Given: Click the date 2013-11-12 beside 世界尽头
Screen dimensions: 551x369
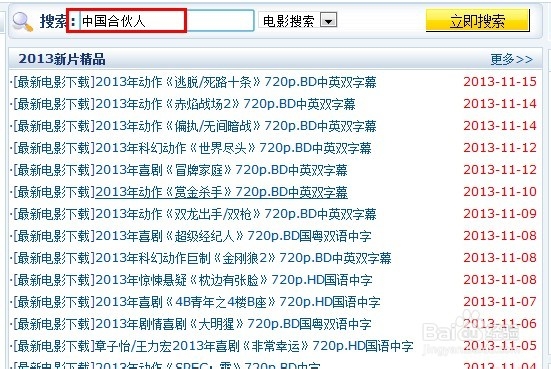Looking at the screenshot, I should click(x=500, y=148).
